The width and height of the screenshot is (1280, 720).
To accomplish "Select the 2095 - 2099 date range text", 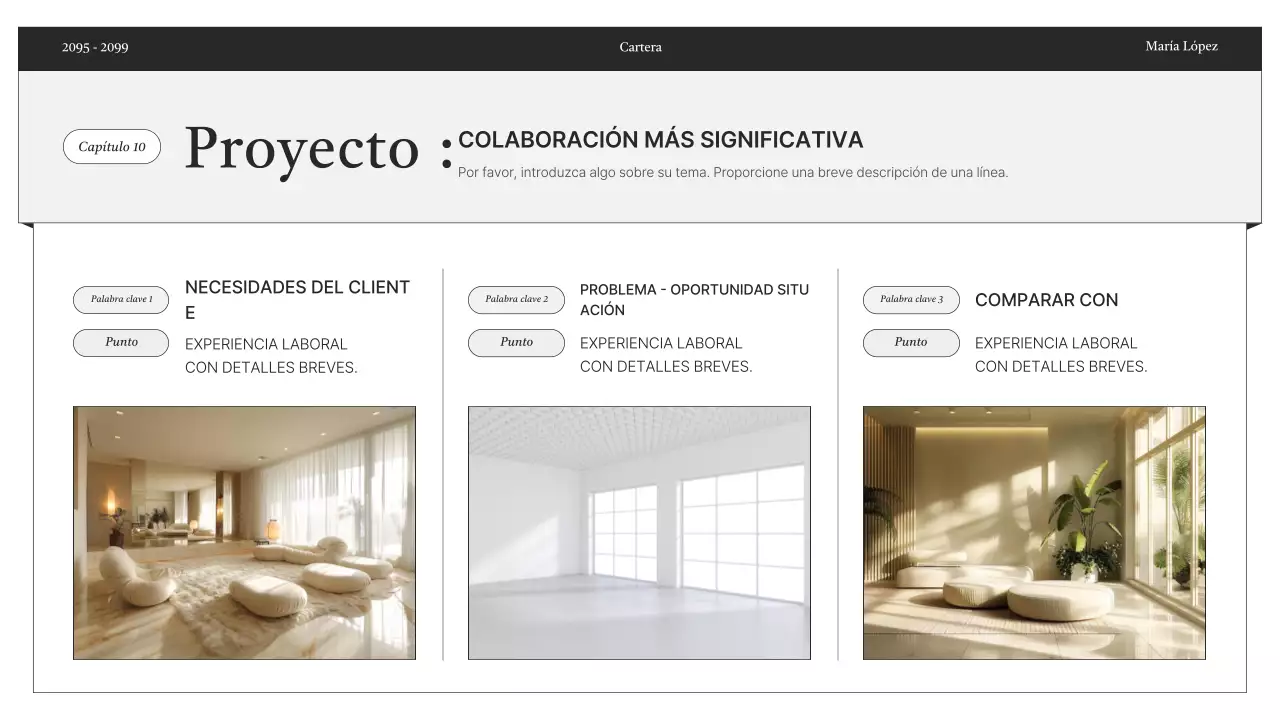I will 95,47.
